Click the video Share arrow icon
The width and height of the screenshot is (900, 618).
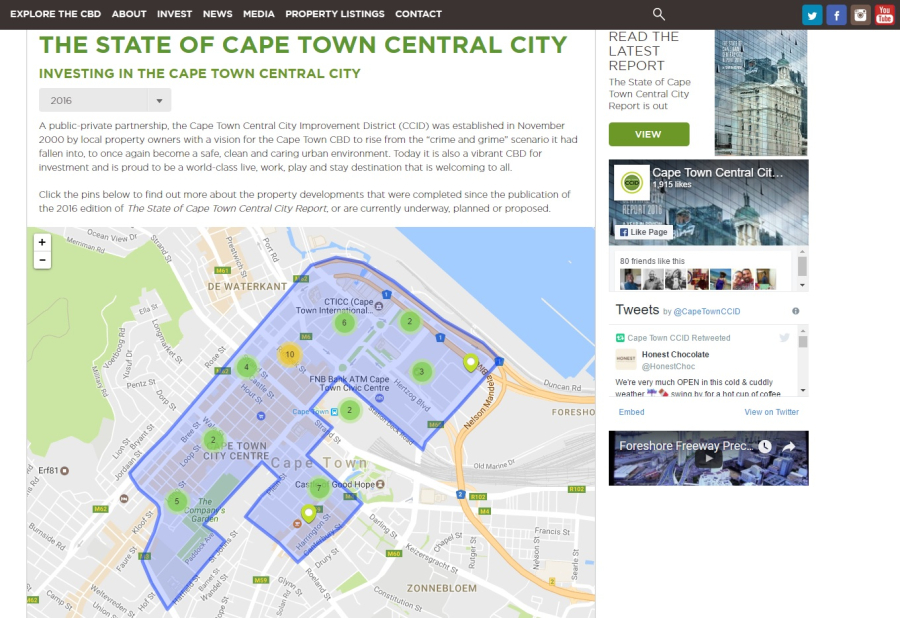point(789,446)
